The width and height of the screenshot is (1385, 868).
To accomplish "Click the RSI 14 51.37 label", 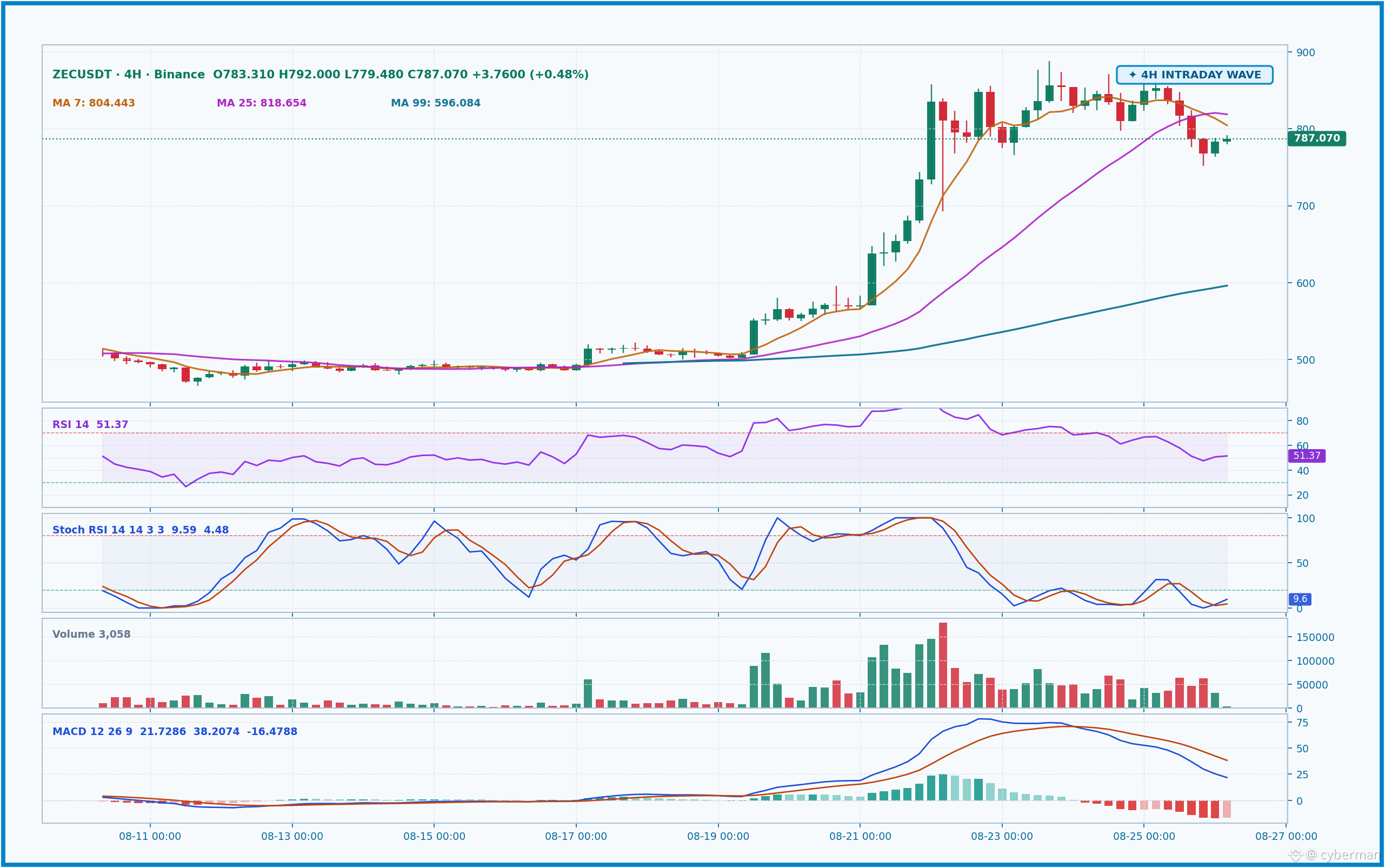I will (90, 424).
